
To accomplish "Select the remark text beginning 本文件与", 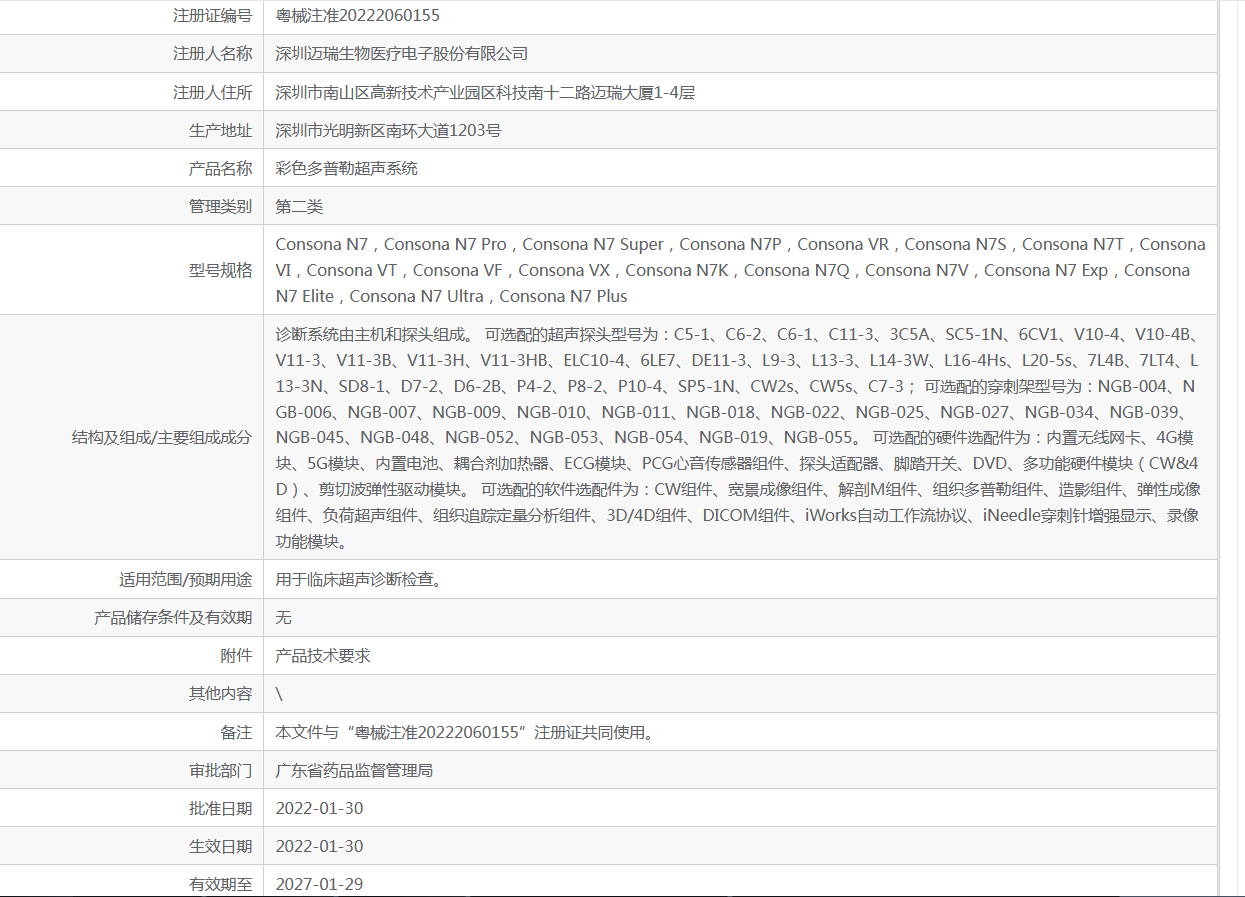I will coord(465,732).
